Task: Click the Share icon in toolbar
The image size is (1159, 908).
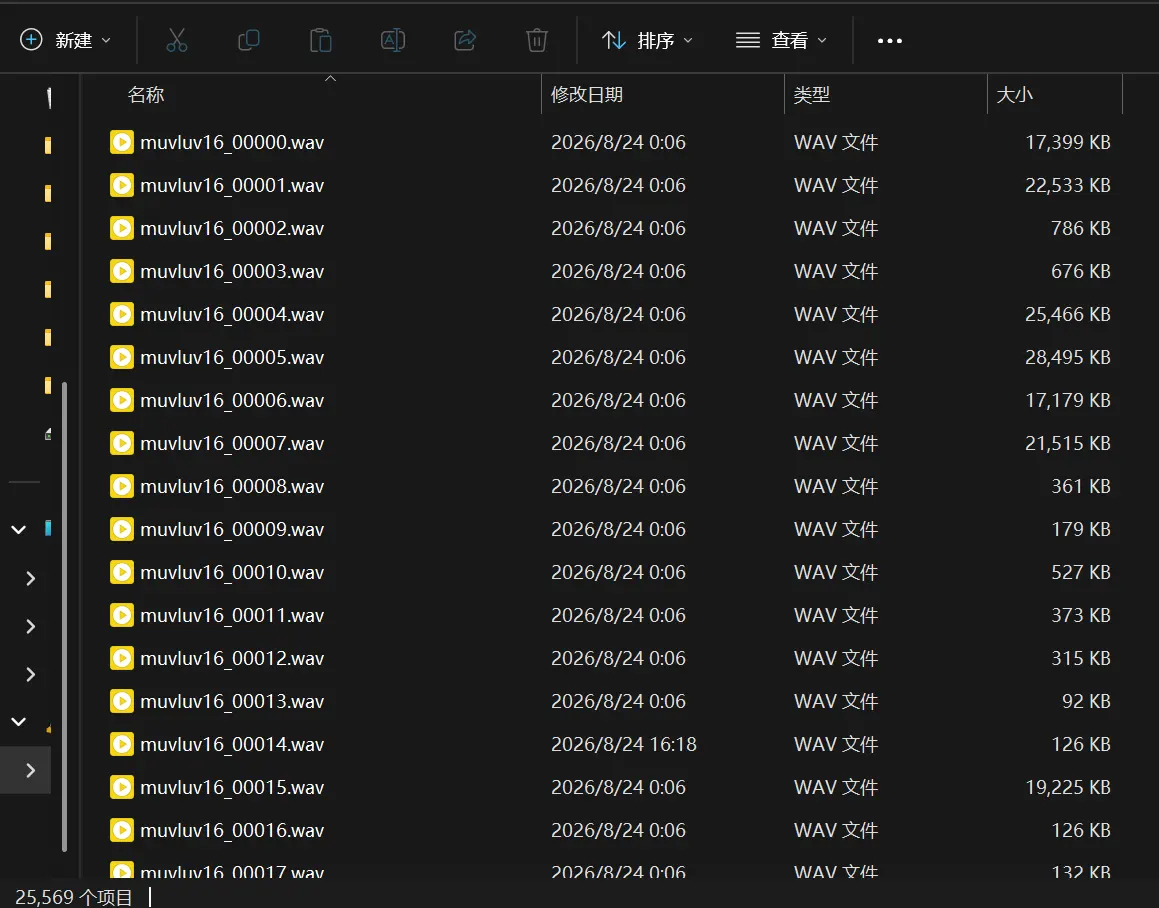Action: tap(465, 40)
